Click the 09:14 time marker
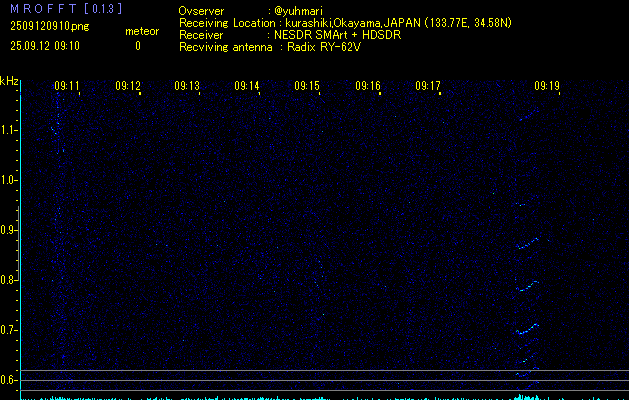629x400 pixels. pos(247,86)
